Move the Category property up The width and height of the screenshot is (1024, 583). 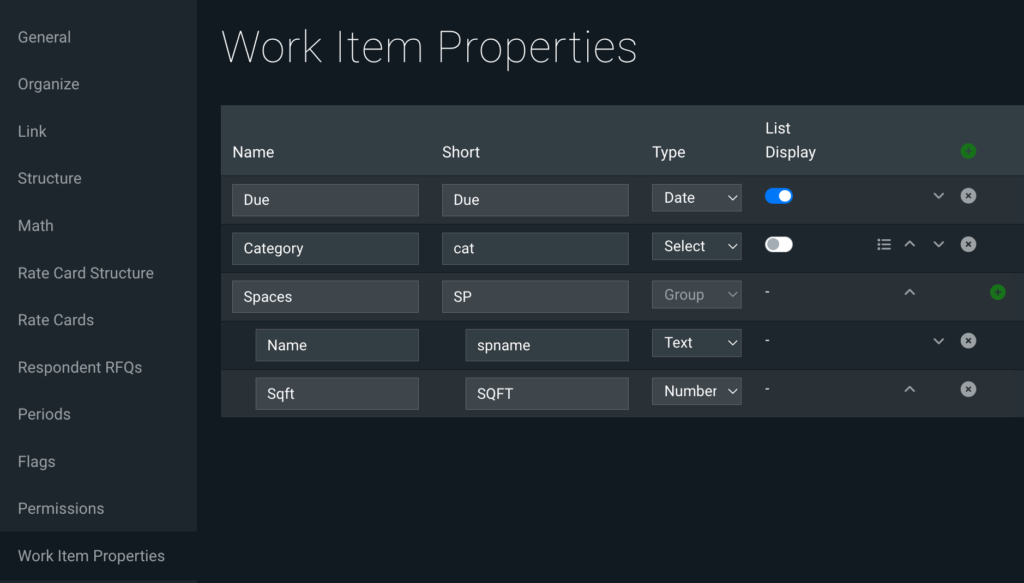pyautogui.click(x=910, y=244)
